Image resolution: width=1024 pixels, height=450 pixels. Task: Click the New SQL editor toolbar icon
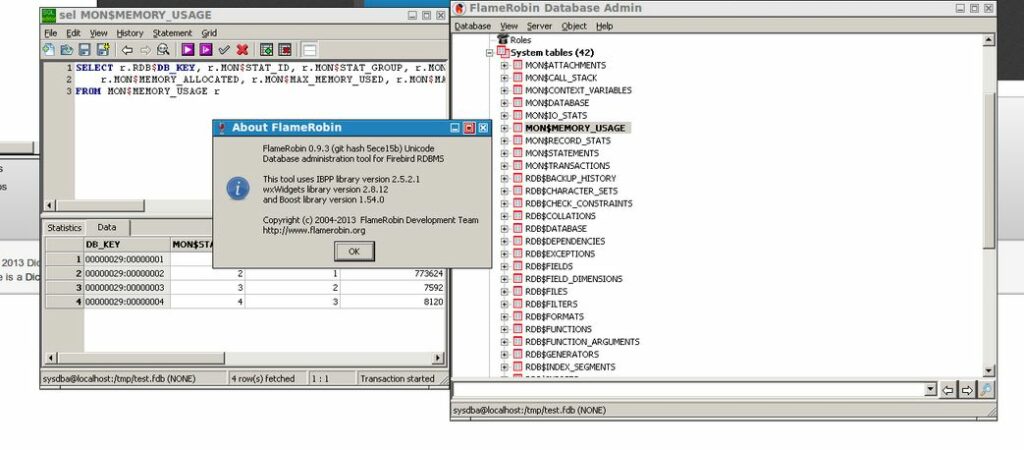[48, 50]
